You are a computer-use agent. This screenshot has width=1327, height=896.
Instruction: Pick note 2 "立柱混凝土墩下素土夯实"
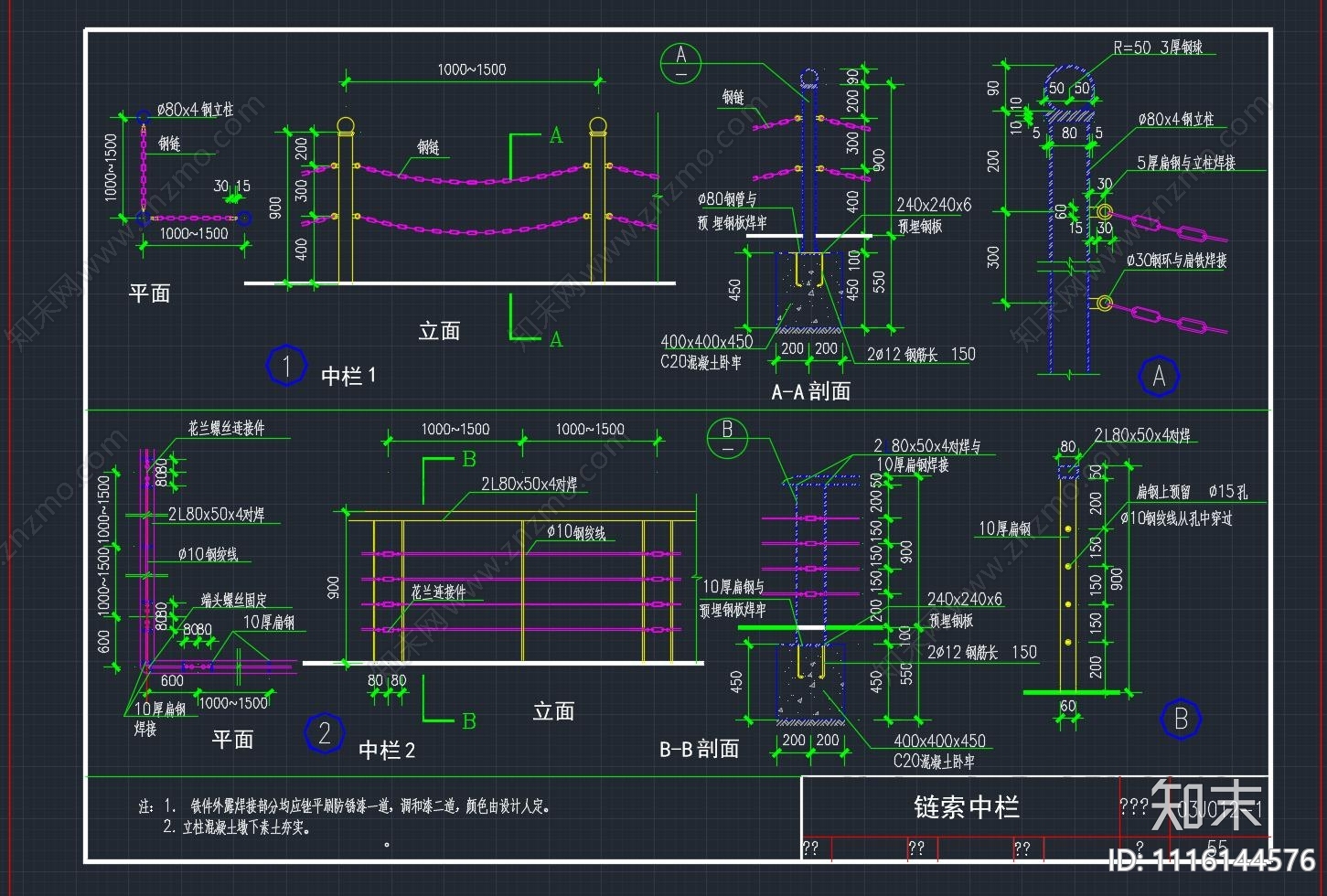(x=237, y=827)
